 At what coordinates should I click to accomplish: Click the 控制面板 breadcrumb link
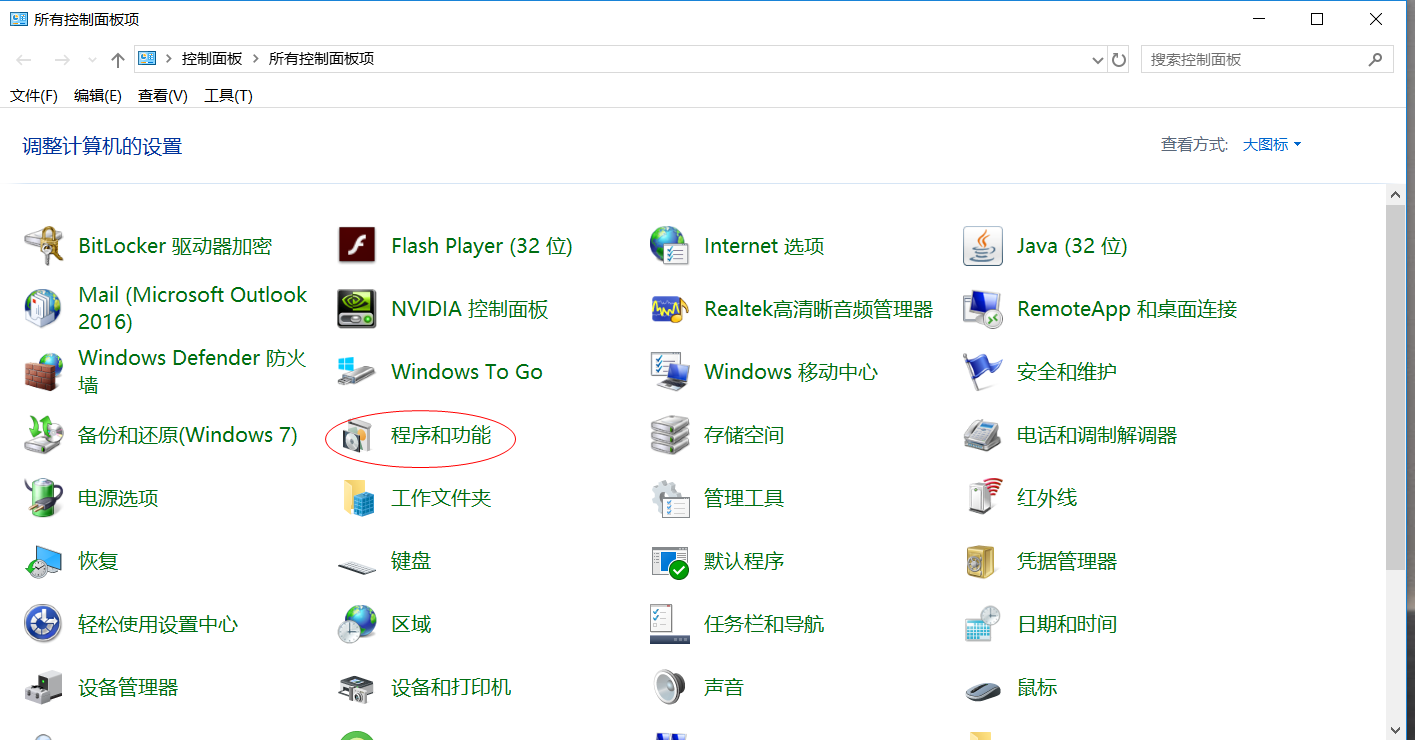coord(212,59)
